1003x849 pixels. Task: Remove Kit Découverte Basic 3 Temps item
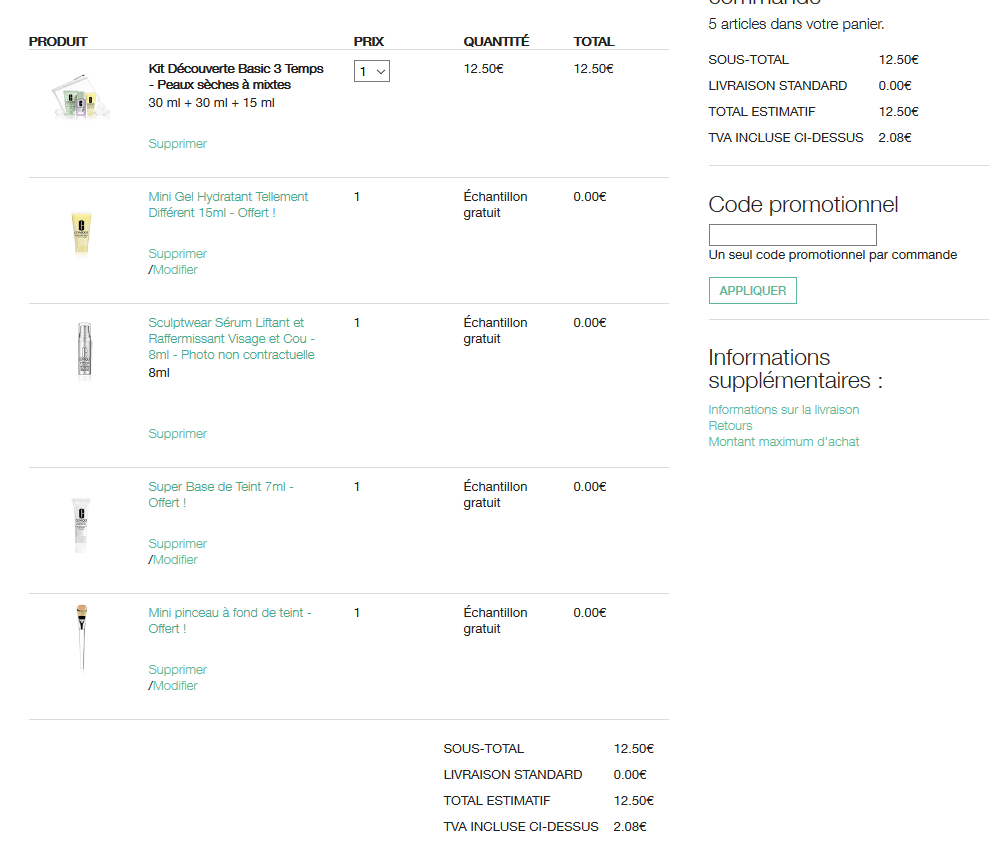177,144
